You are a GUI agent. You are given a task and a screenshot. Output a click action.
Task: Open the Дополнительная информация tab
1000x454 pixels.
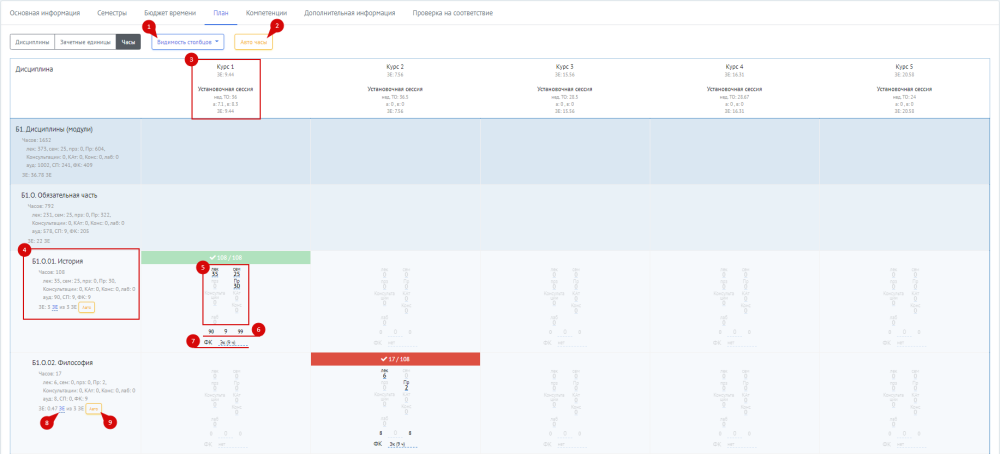[349, 13]
